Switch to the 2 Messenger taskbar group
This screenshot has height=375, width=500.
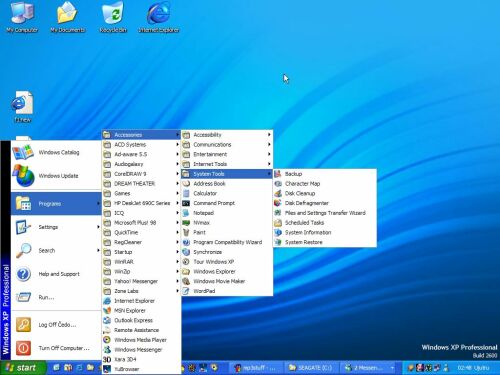(x=369, y=368)
